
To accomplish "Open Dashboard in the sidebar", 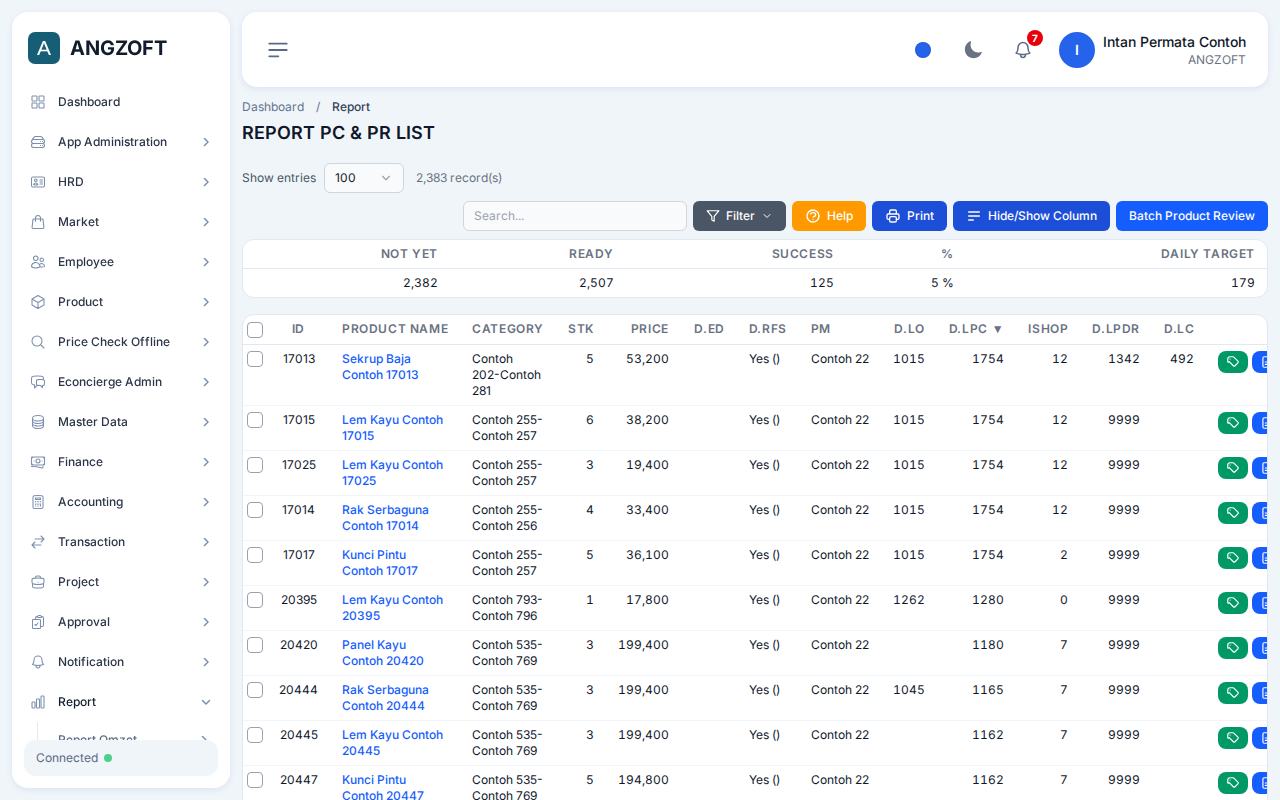I will [121, 102].
